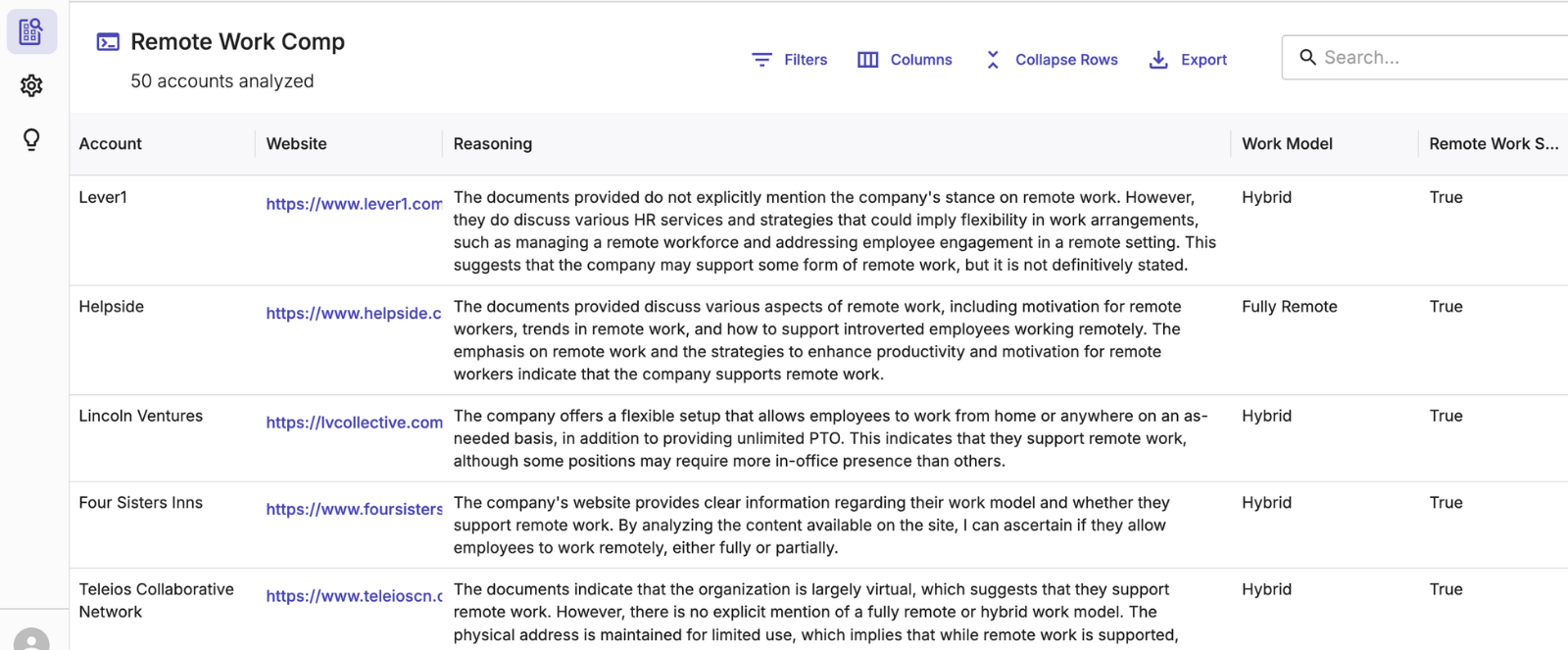This screenshot has width=1568, height=650.
Task: Click the terminal icon beside Remote Work Comp
Action: click(108, 42)
